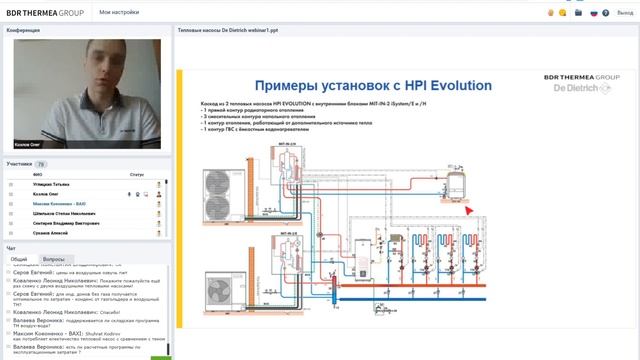This screenshot has width=640, height=360.
Task: Click BDR Thermea Group logo
Action: pos(45,13)
